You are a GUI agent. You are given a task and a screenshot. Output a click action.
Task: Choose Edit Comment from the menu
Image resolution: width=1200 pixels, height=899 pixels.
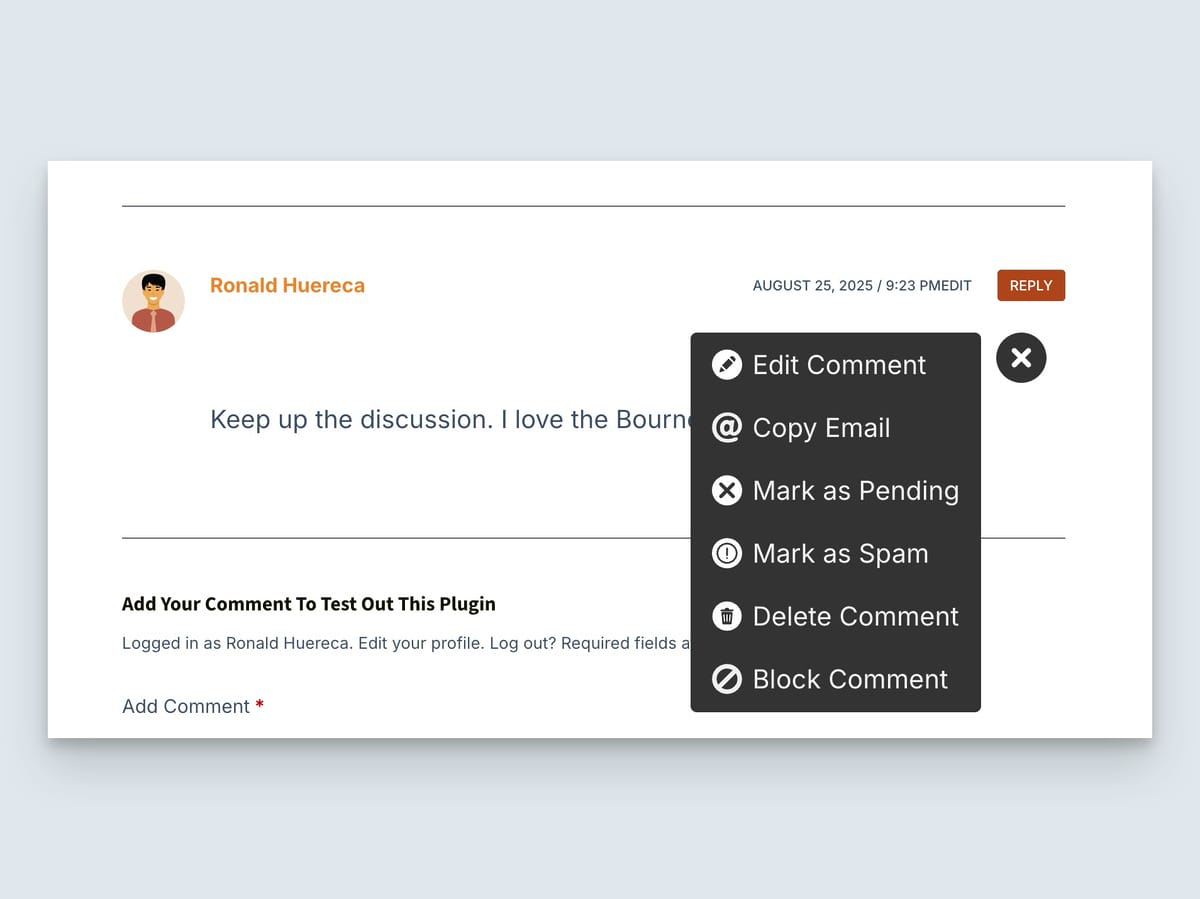(838, 364)
